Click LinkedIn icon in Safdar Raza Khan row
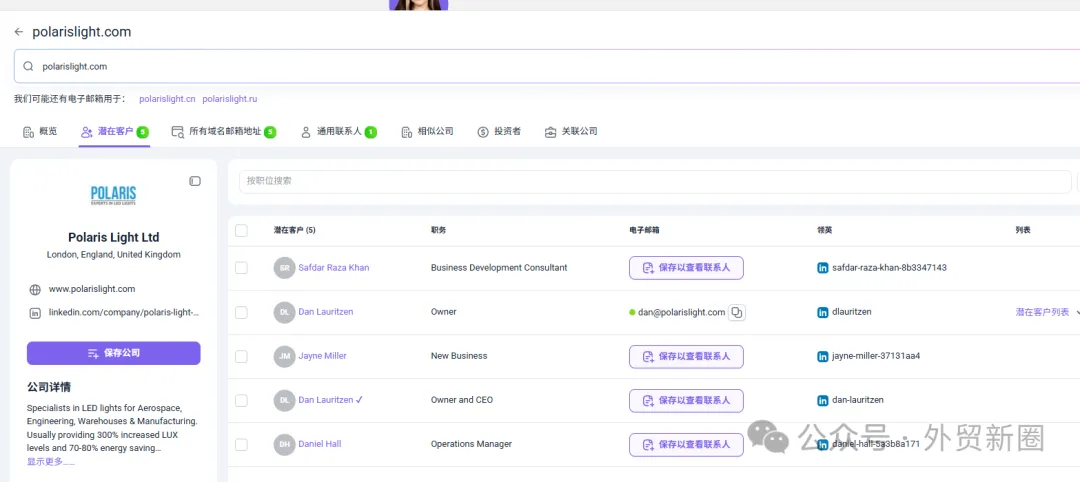 (x=822, y=268)
